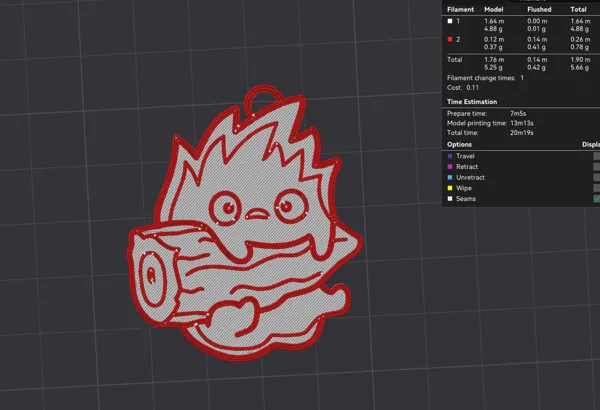Screen dimensions: 600x410
Task: Select the Unretract option label
Action: [470, 178]
